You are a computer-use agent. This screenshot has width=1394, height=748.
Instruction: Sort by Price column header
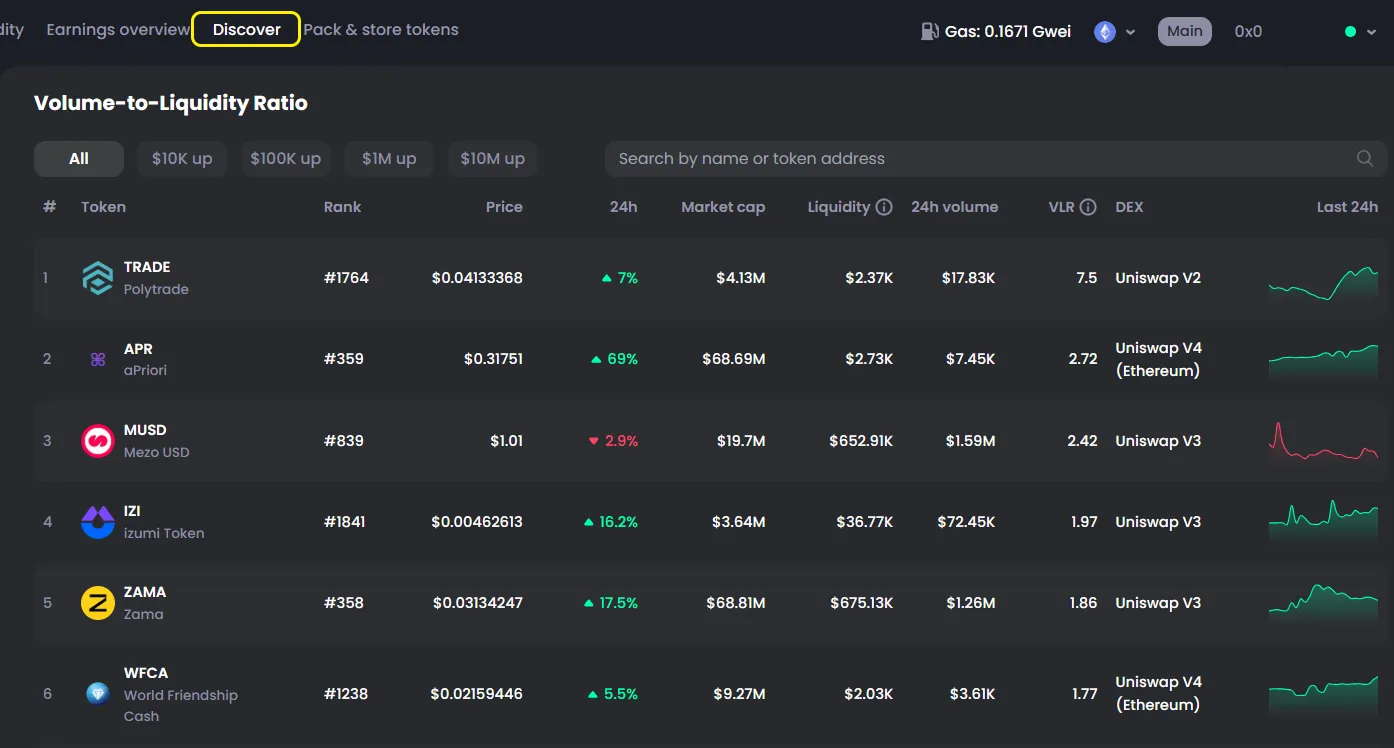pyautogui.click(x=504, y=207)
